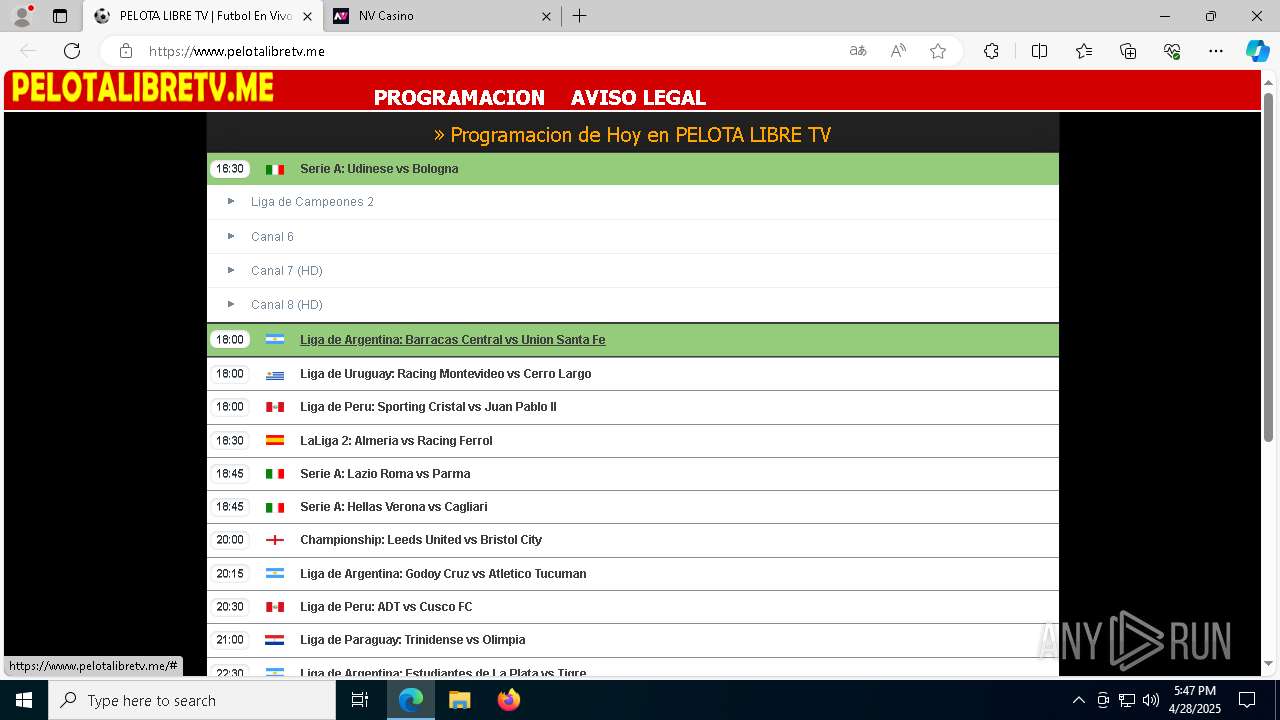Open a new tab with plus button
Viewport: 1280px width, 720px height.
pos(579,16)
